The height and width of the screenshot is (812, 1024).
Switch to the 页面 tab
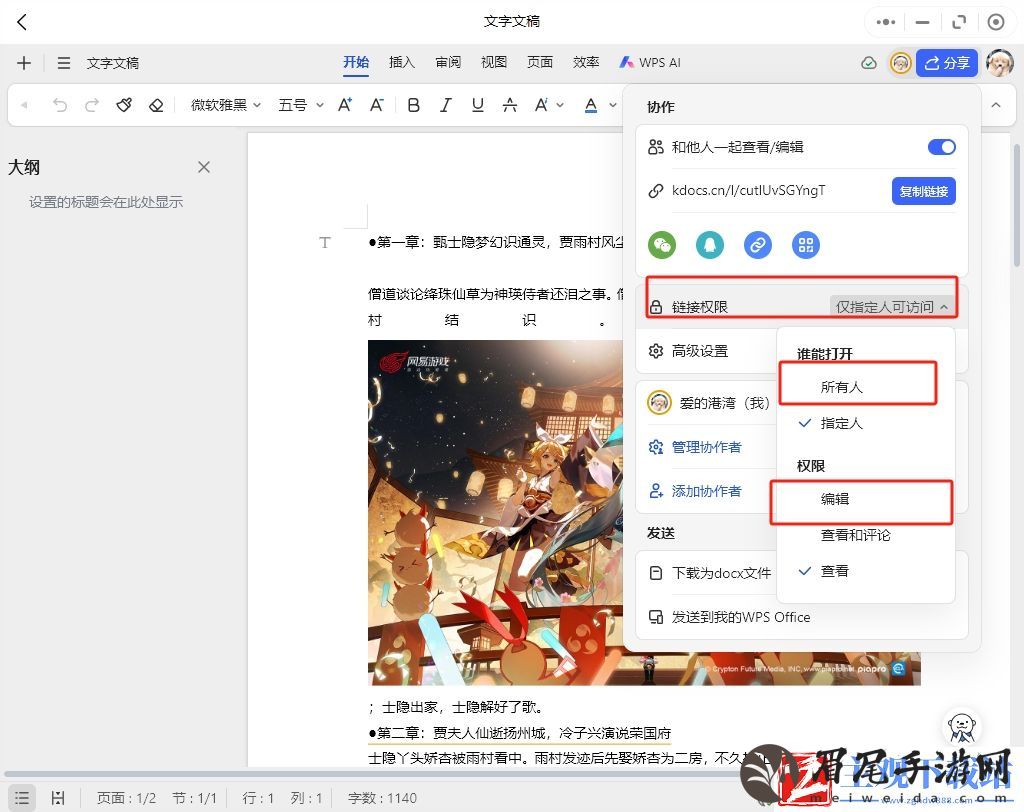[x=540, y=63]
